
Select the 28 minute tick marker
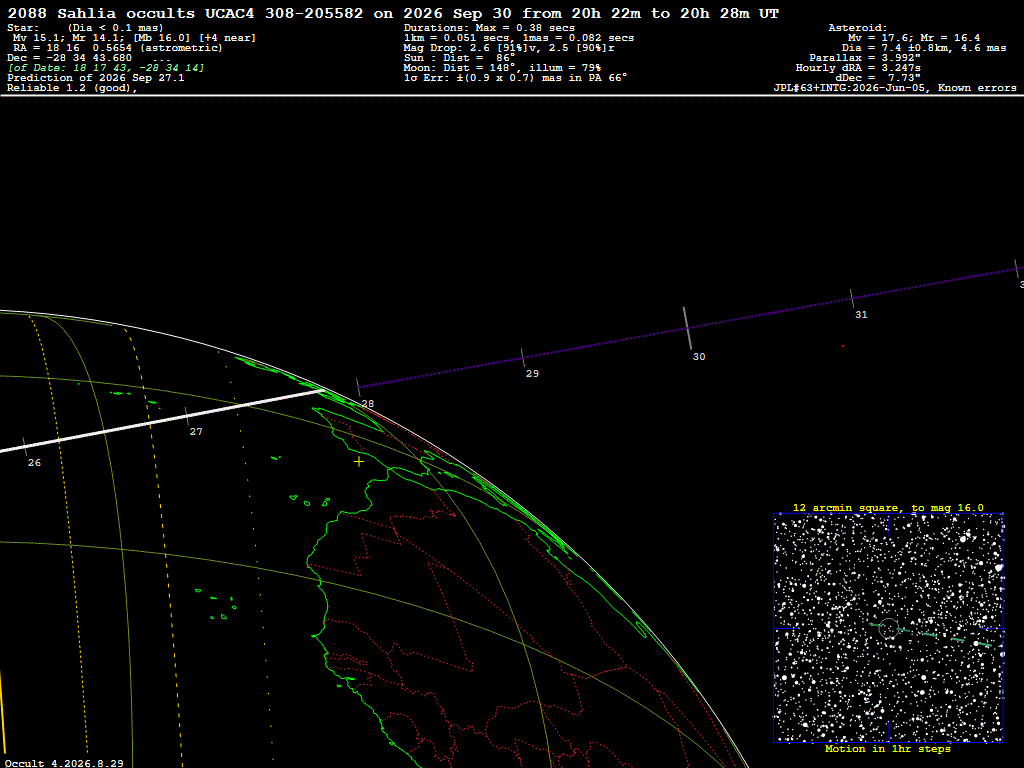[x=358, y=387]
